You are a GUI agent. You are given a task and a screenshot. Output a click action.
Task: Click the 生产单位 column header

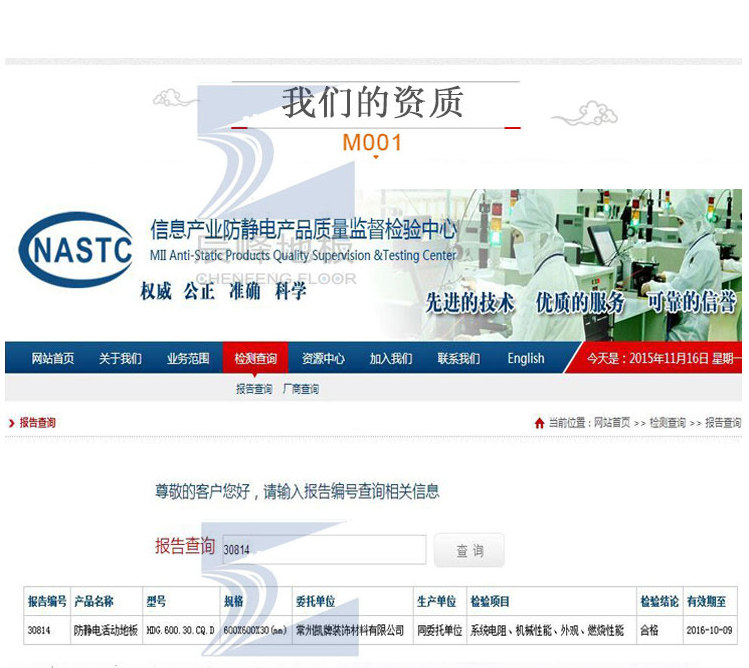[440, 601]
